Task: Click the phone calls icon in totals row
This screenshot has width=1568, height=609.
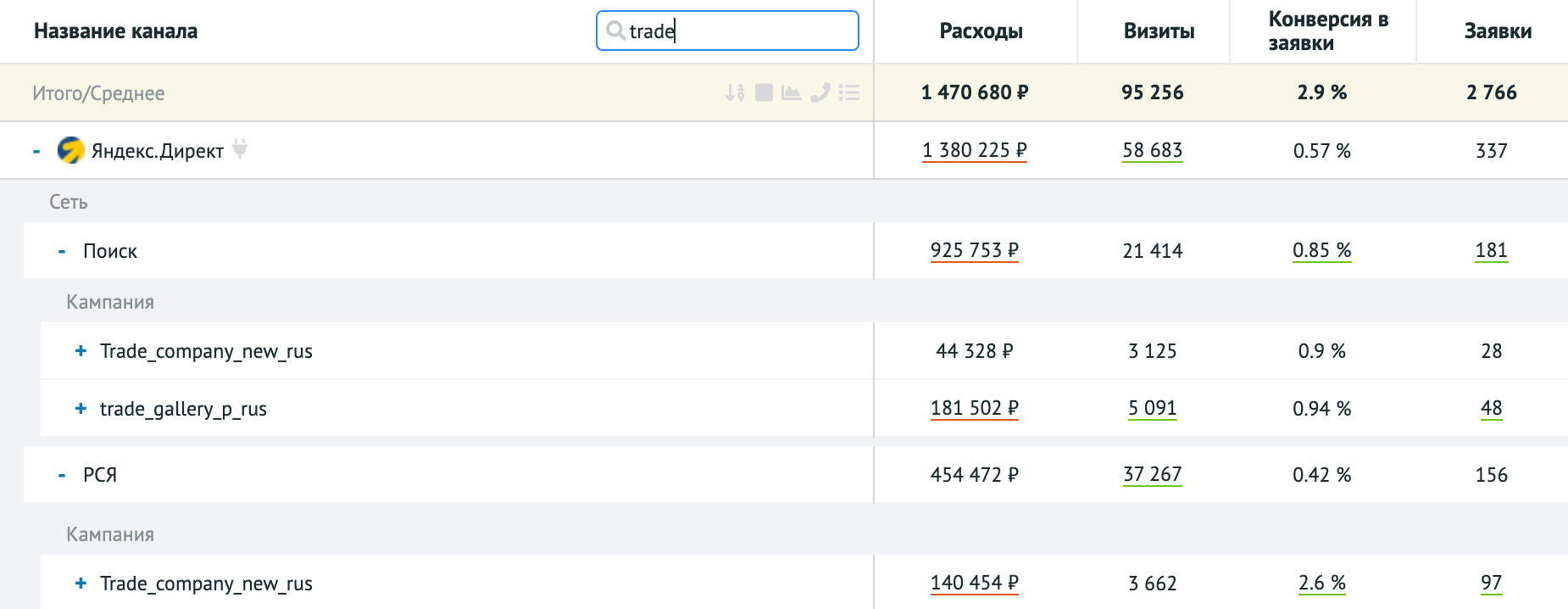Action: [820, 92]
